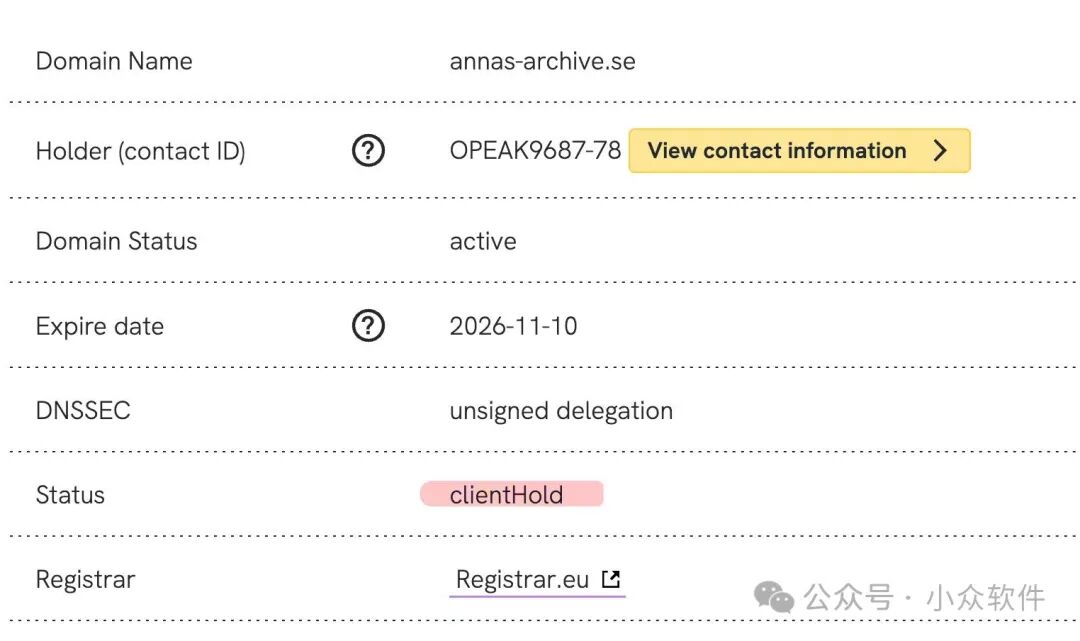This screenshot has height=641, width=1080.
Task: Click the Domain Status label
Action: tap(116, 241)
